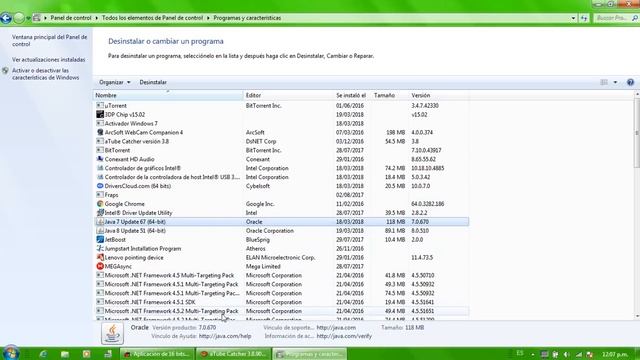Open the view options dropdown arrow

[x=615, y=82]
